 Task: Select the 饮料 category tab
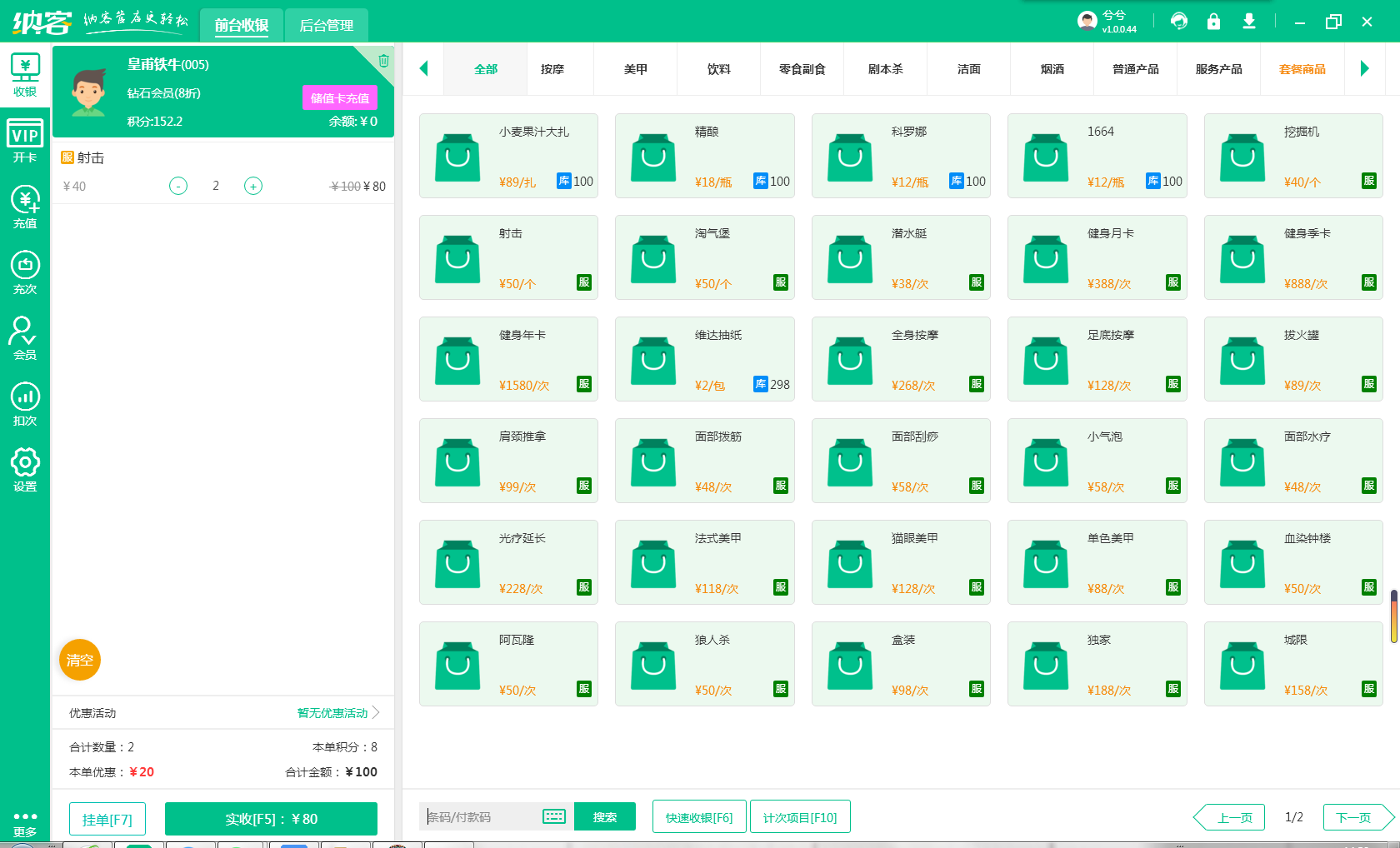point(719,69)
